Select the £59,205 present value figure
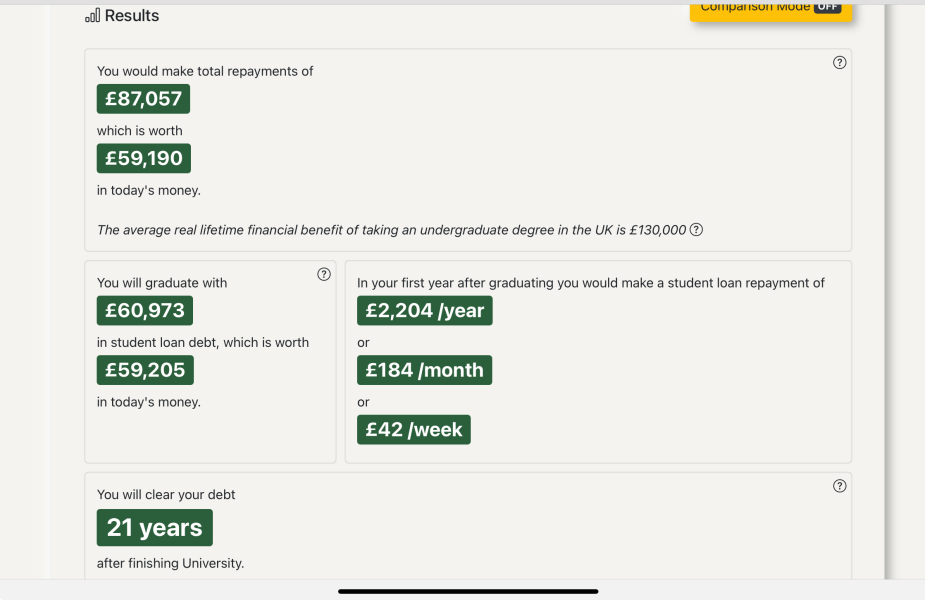 [144, 370]
